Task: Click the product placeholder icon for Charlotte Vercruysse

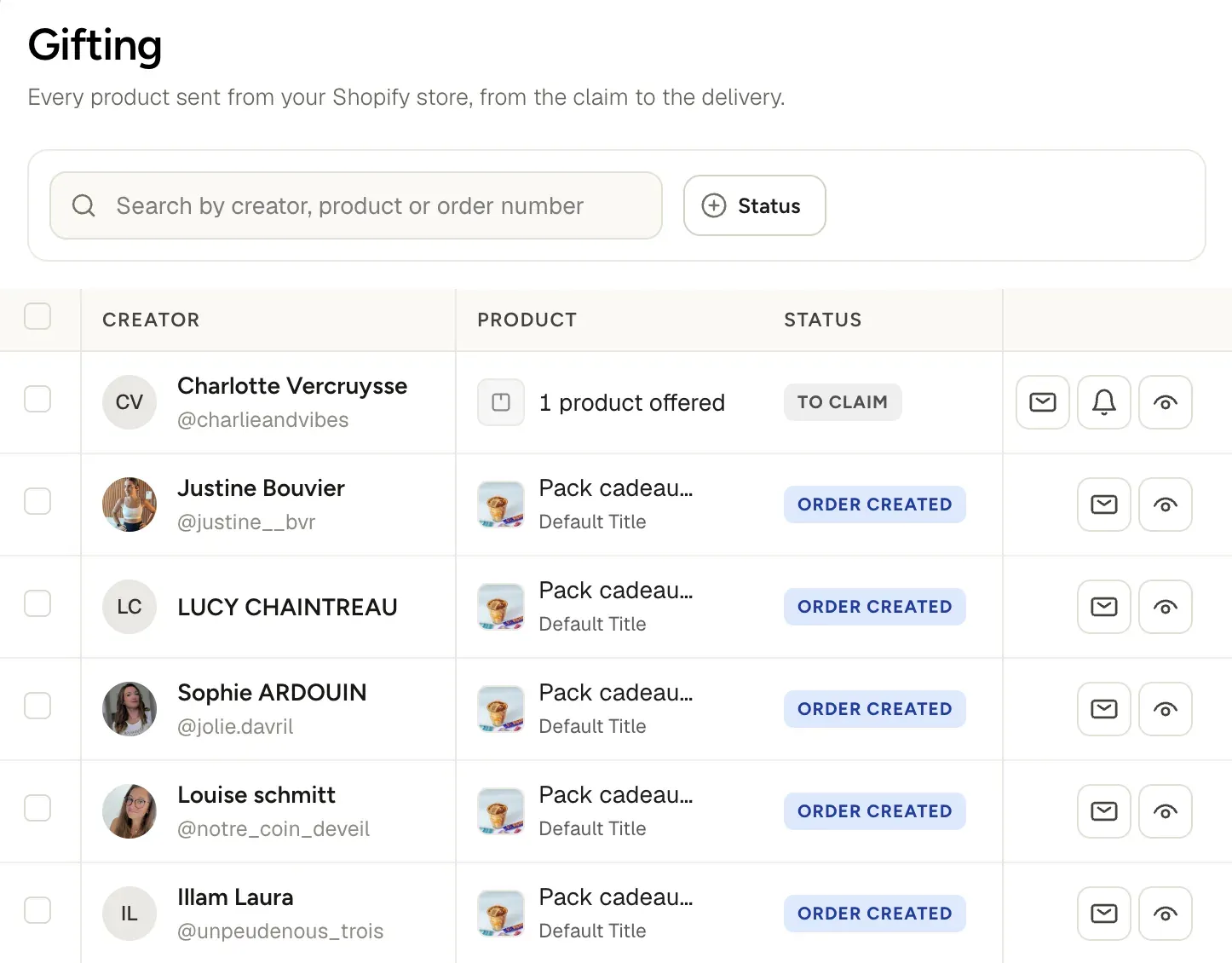Action: pyautogui.click(x=501, y=402)
